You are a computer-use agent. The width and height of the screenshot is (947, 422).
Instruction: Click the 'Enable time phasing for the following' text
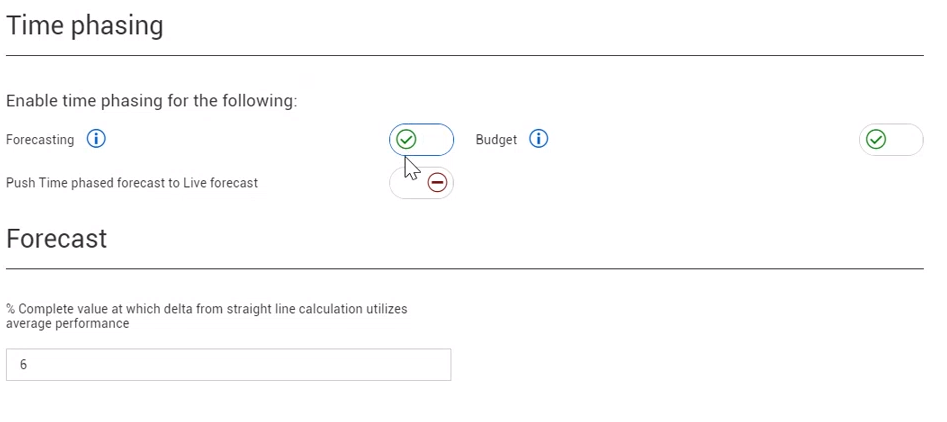point(151,101)
